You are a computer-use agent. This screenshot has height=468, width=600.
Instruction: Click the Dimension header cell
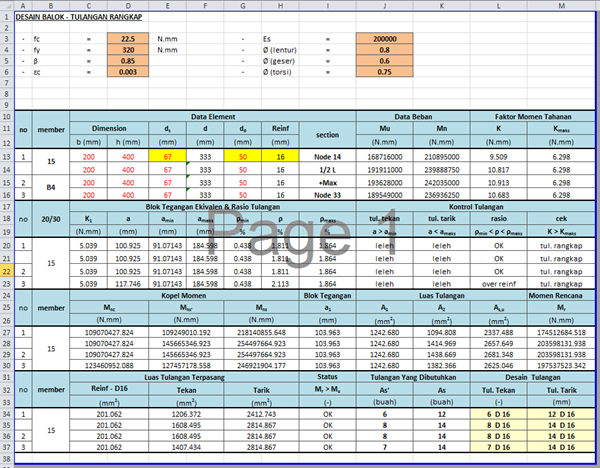(x=109, y=128)
